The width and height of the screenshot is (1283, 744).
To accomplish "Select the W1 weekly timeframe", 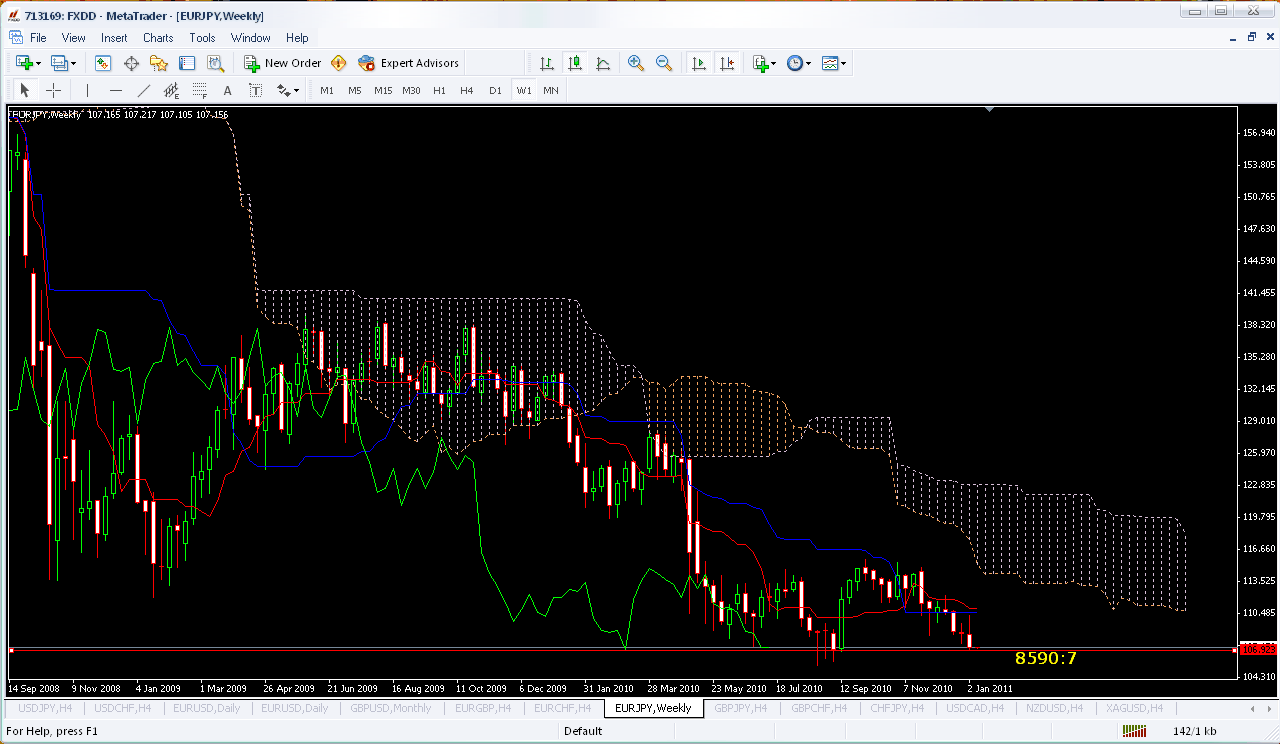I will (524, 90).
